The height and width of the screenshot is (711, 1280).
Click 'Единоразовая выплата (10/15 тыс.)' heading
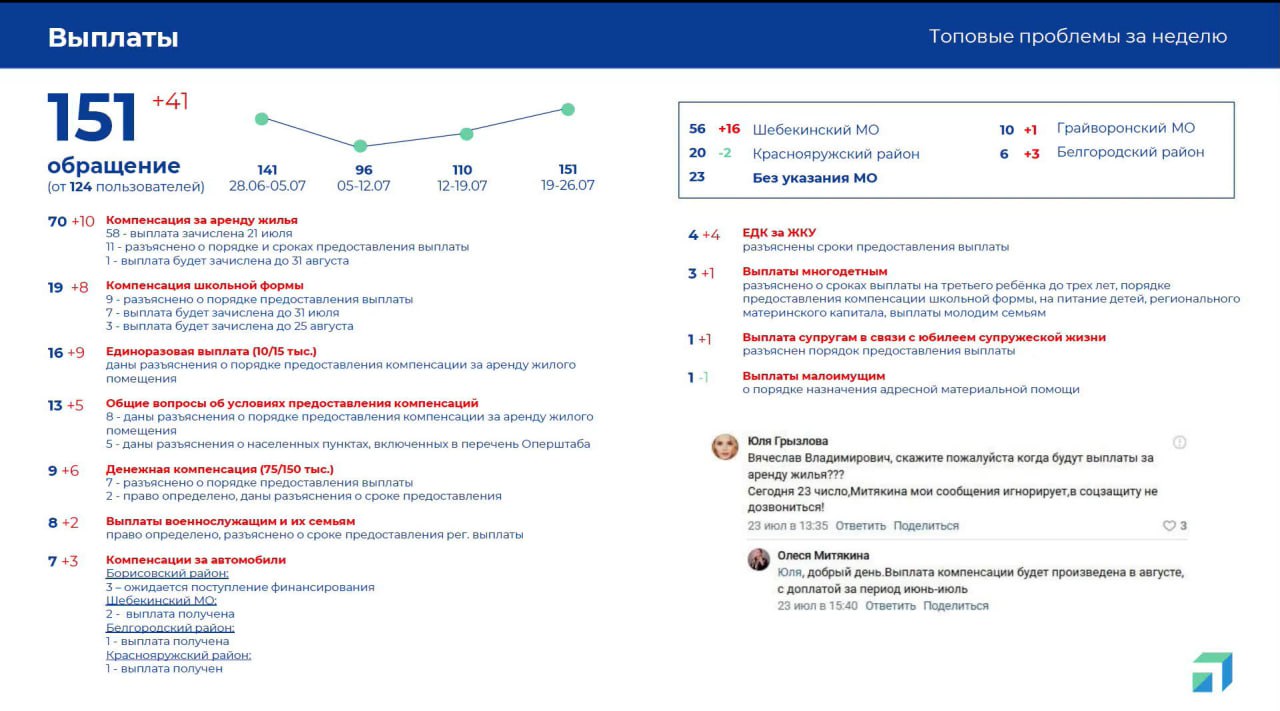click(x=211, y=352)
